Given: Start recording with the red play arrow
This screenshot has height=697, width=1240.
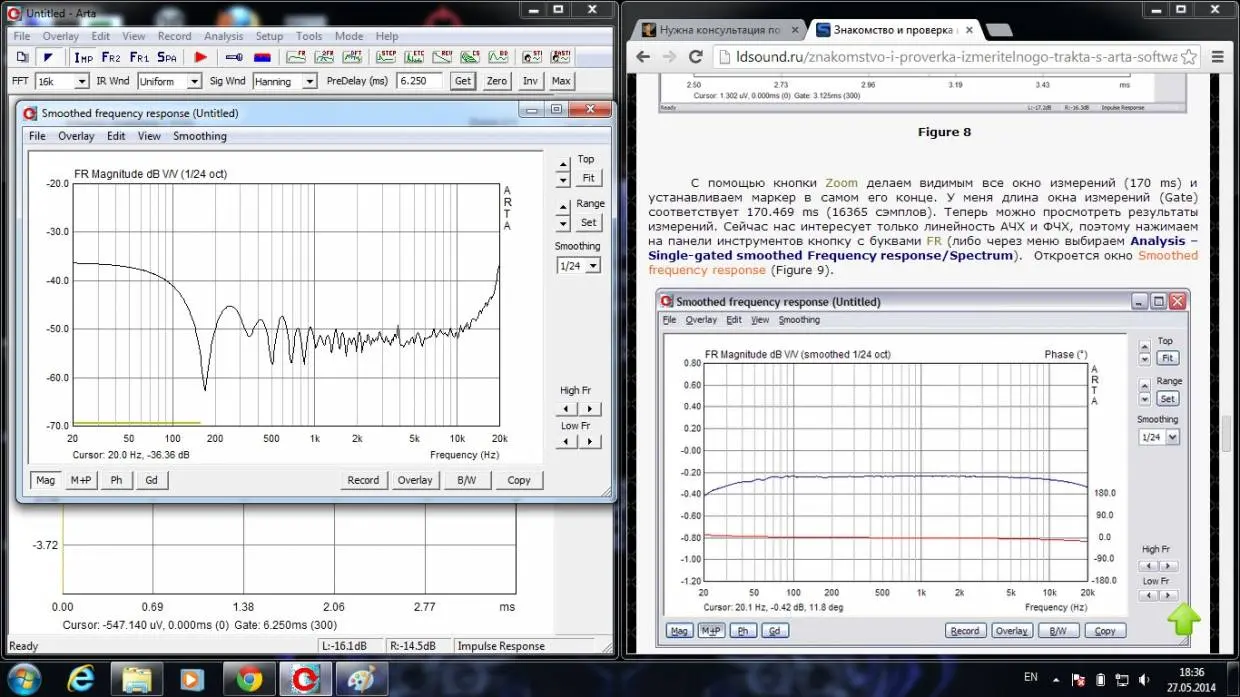Looking at the screenshot, I should coord(200,58).
